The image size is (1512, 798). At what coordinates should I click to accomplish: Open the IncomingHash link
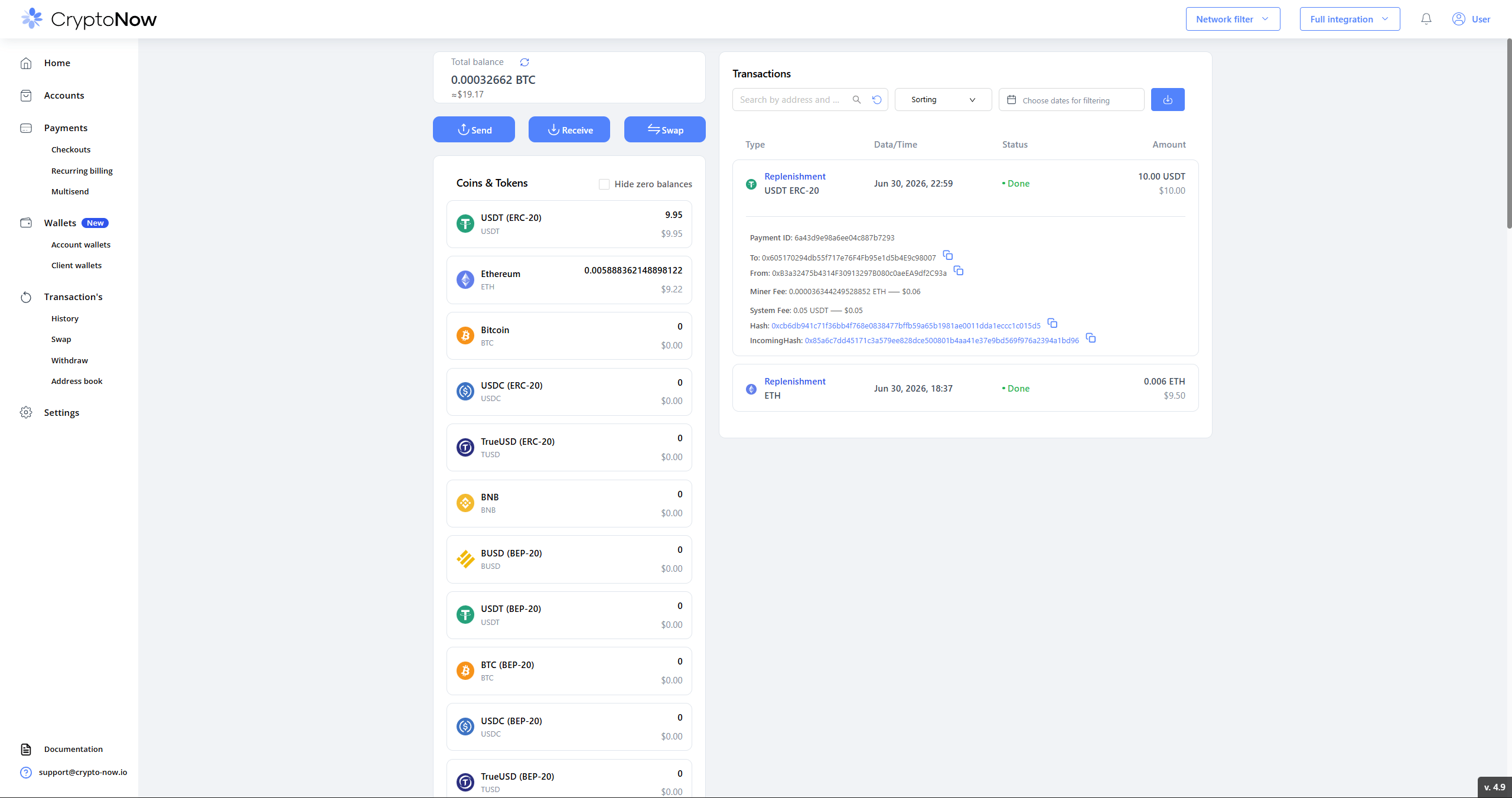[x=941, y=341]
